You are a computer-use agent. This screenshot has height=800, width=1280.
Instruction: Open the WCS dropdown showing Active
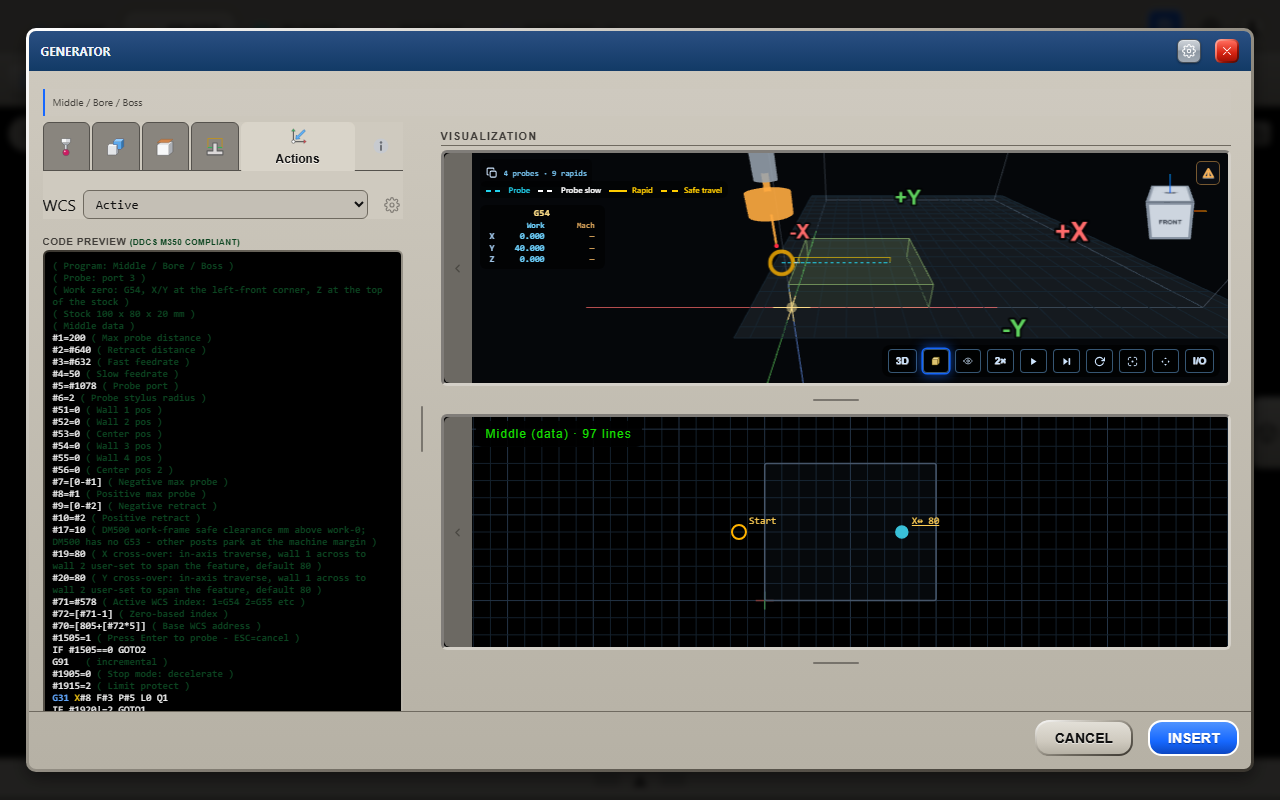[226, 204]
